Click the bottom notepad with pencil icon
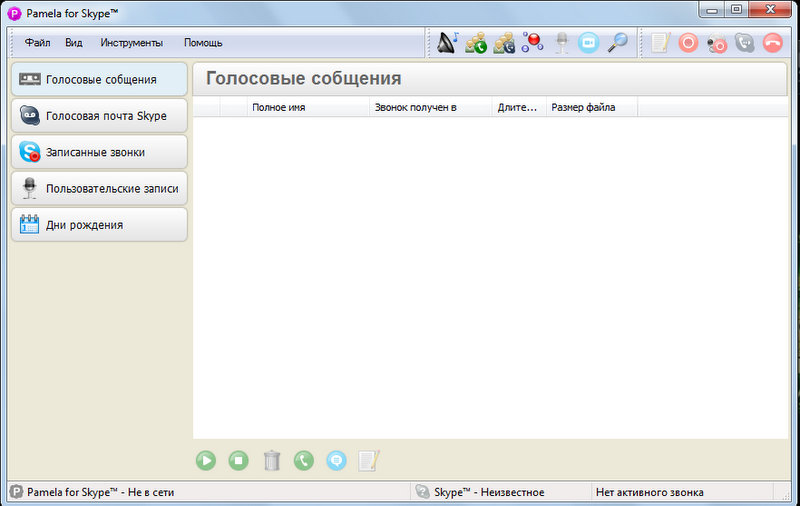The height and width of the screenshot is (506, 800). click(369, 461)
